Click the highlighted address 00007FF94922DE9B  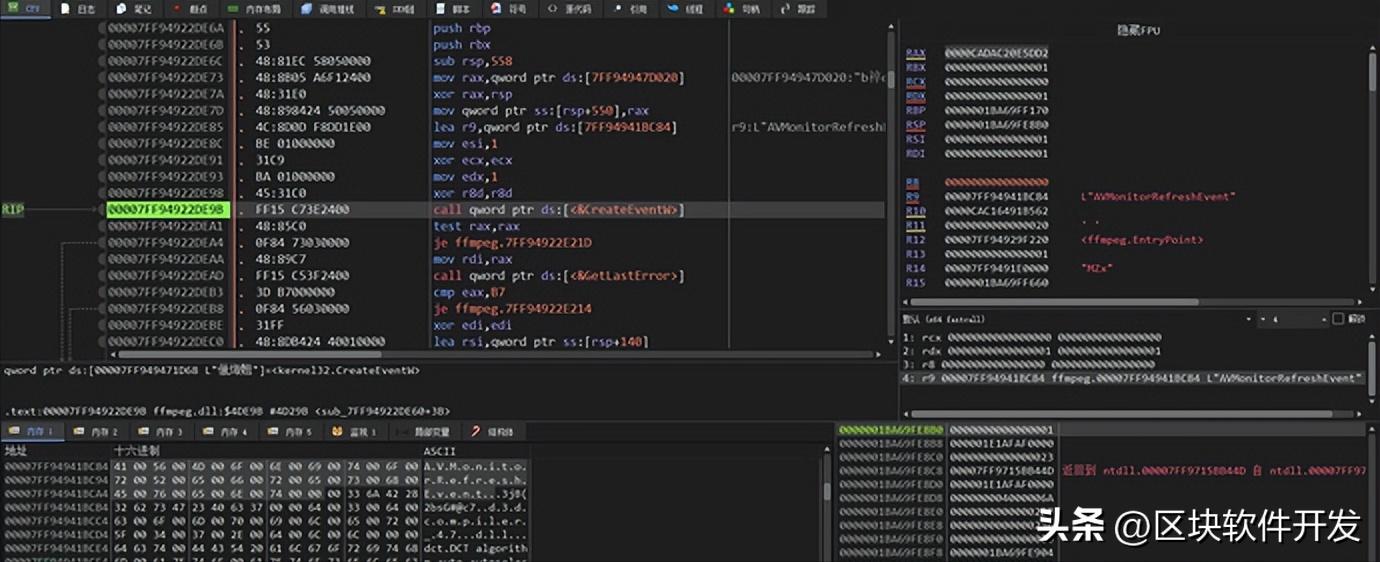pos(168,210)
